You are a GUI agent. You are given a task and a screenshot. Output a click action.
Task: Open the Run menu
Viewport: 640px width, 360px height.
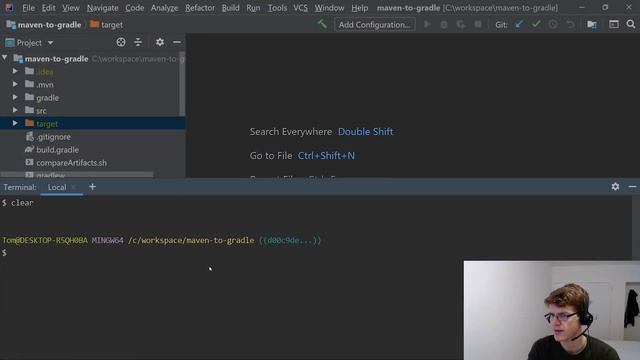pyautogui.click(x=253, y=8)
